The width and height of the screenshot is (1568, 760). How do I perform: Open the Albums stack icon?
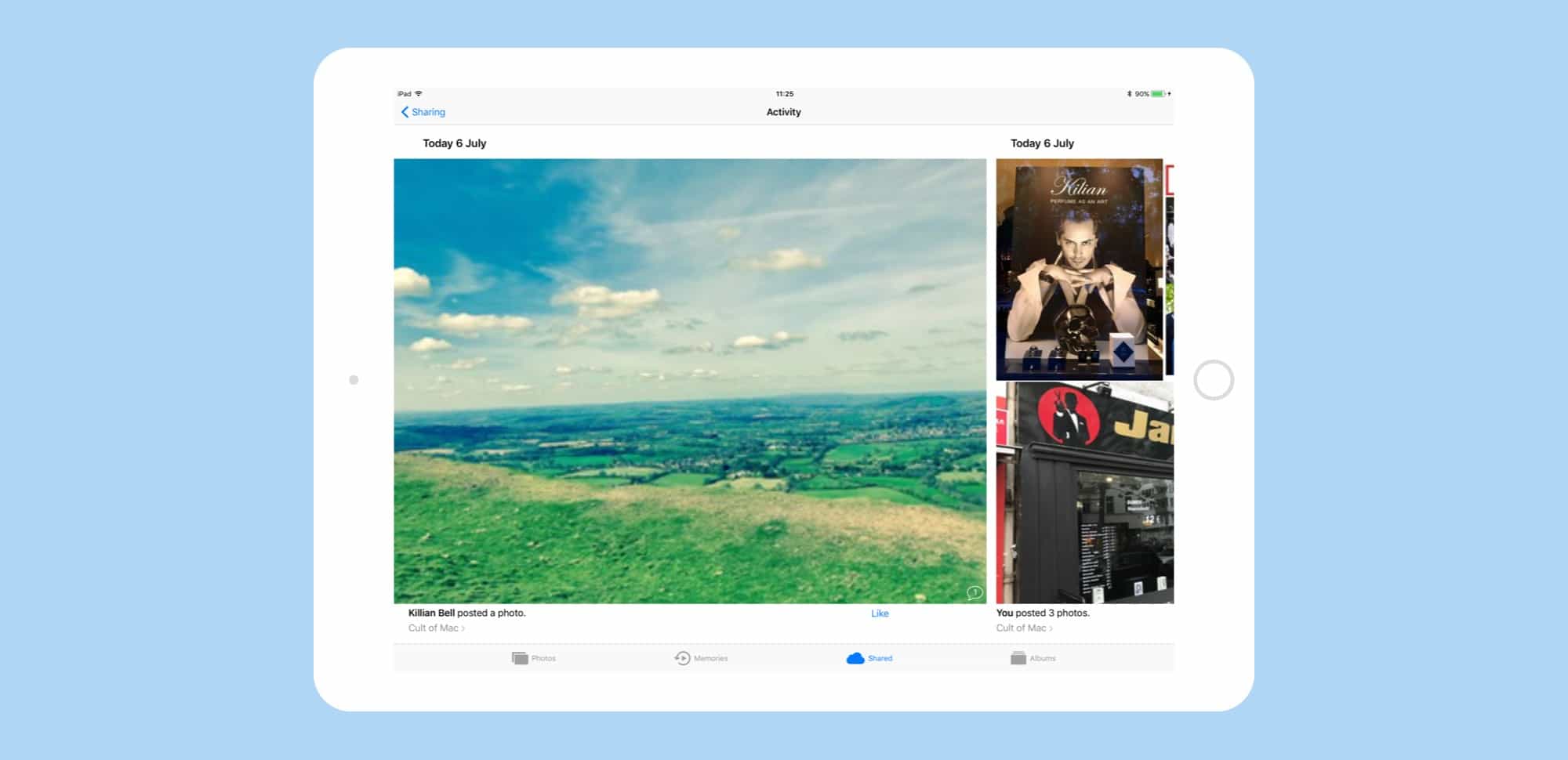[x=1018, y=658]
